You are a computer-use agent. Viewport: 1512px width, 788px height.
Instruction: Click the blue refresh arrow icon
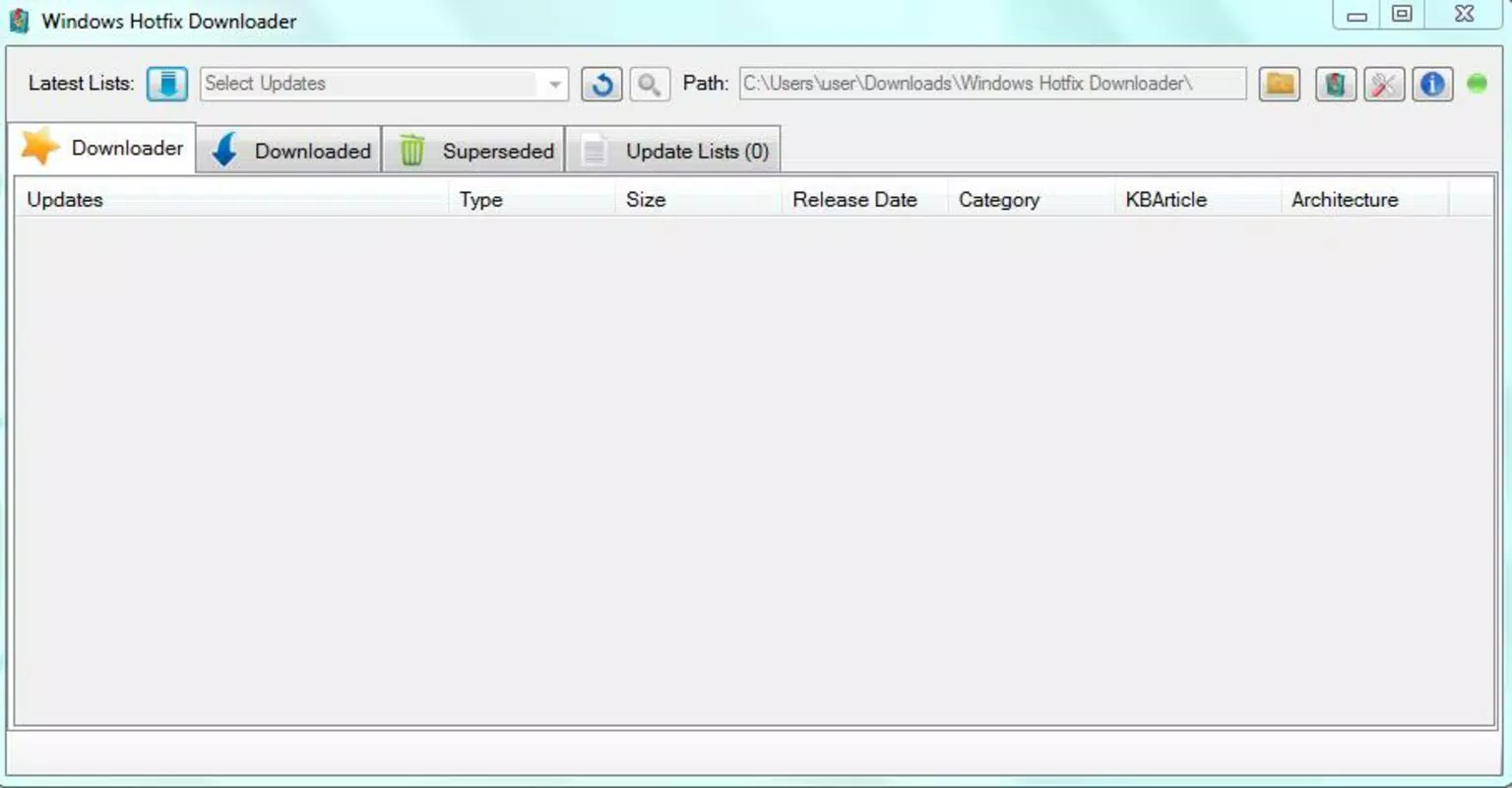(601, 84)
